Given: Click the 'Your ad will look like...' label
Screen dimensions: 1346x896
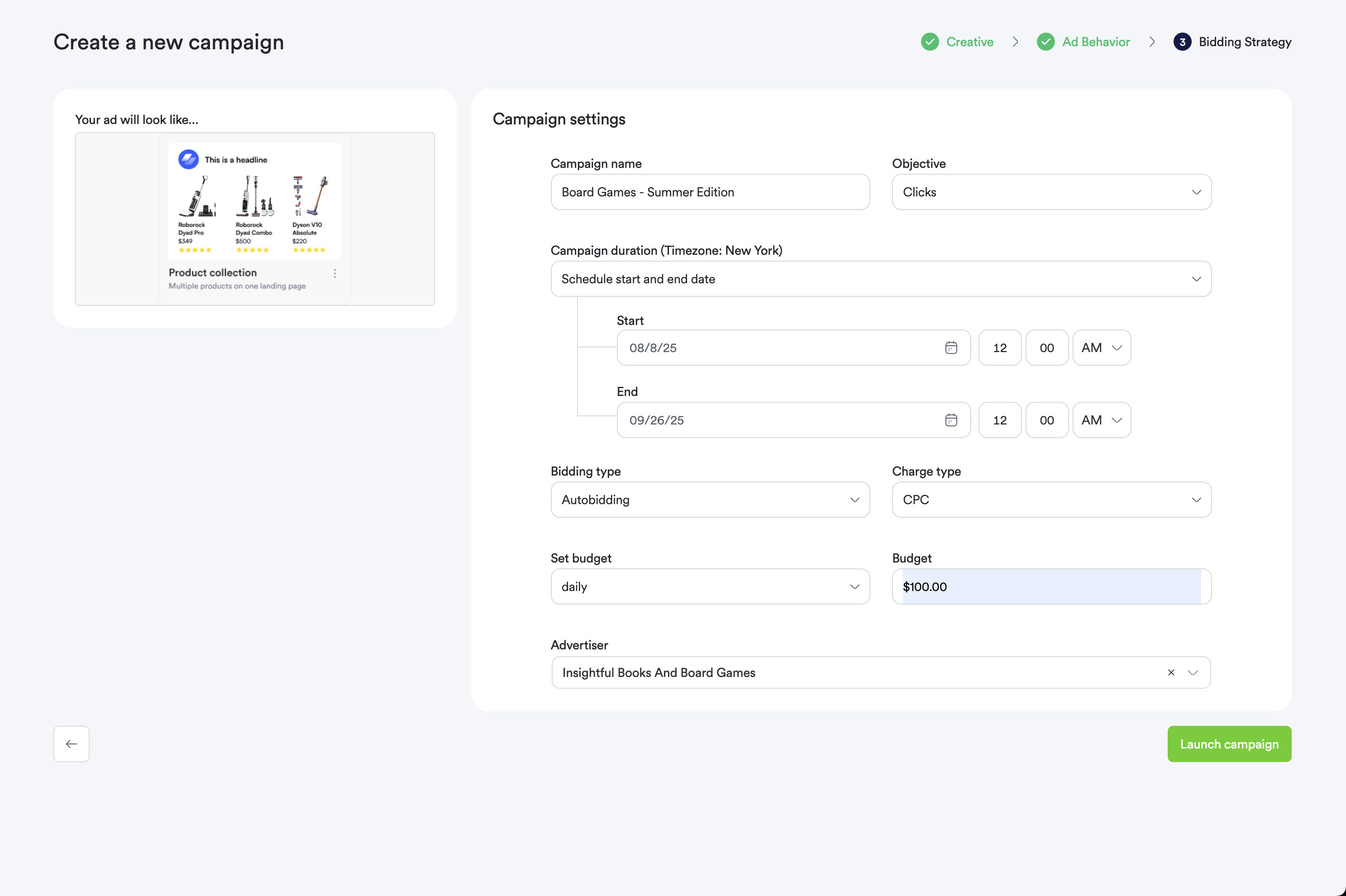Looking at the screenshot, I should tap(137, 119).
